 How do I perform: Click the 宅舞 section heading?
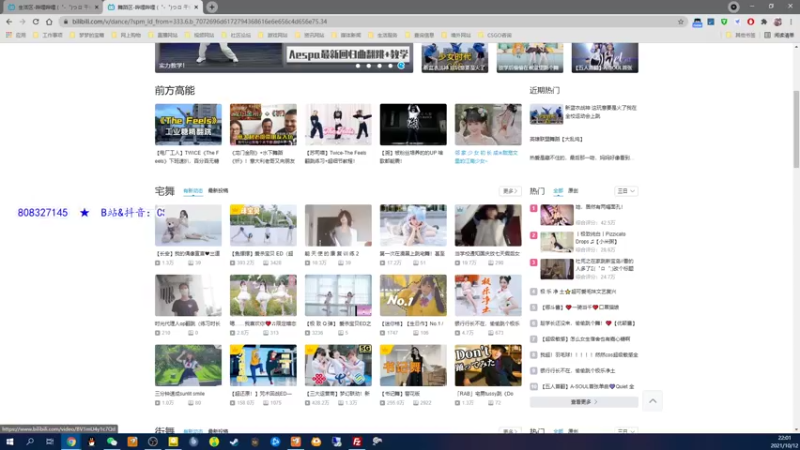(165, 191)
